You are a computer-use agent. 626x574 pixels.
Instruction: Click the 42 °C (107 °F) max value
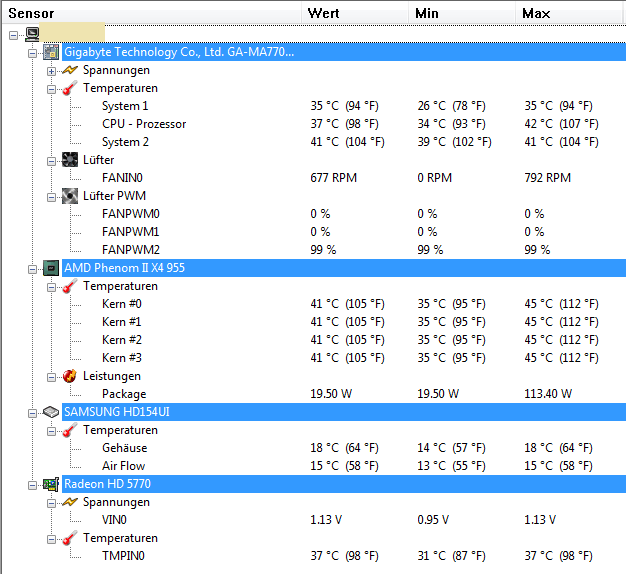(561, 124)
